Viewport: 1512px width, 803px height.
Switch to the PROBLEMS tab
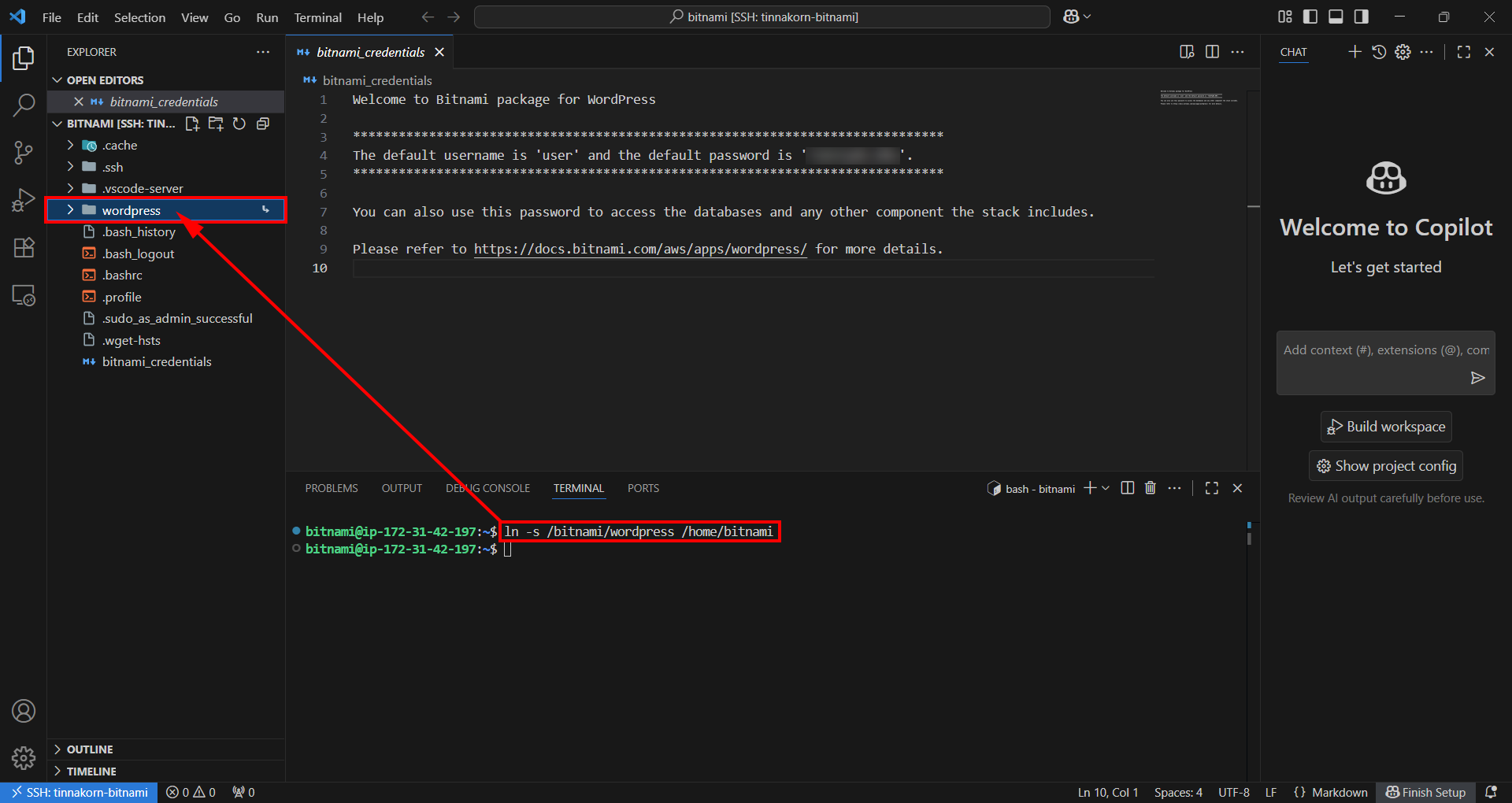coord(332,488)
